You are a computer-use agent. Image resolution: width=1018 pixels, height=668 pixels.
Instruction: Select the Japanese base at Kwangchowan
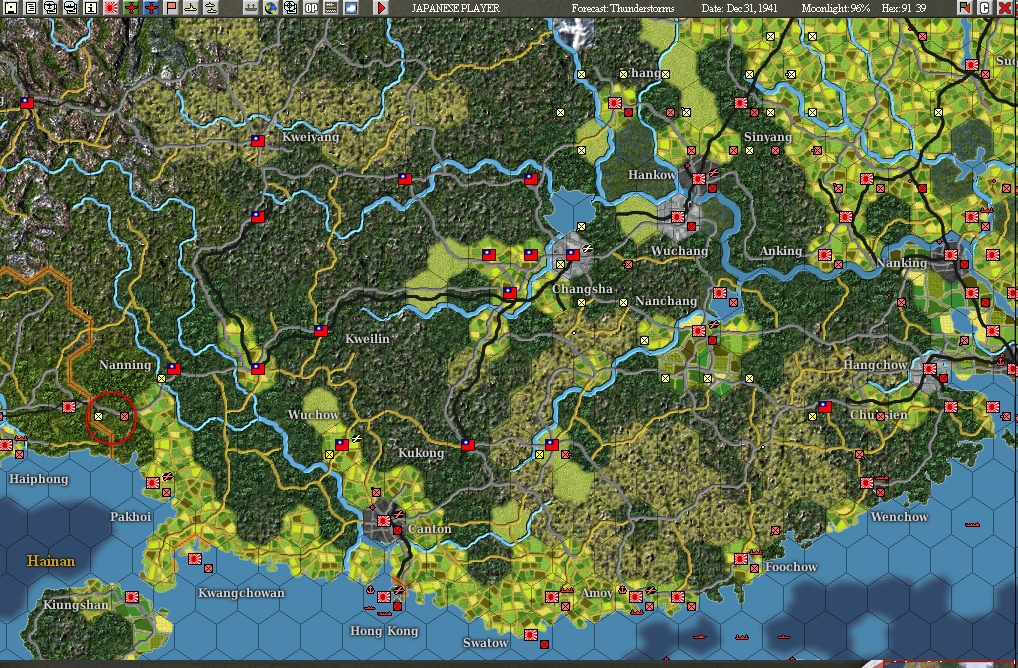[x=194, y=558]
